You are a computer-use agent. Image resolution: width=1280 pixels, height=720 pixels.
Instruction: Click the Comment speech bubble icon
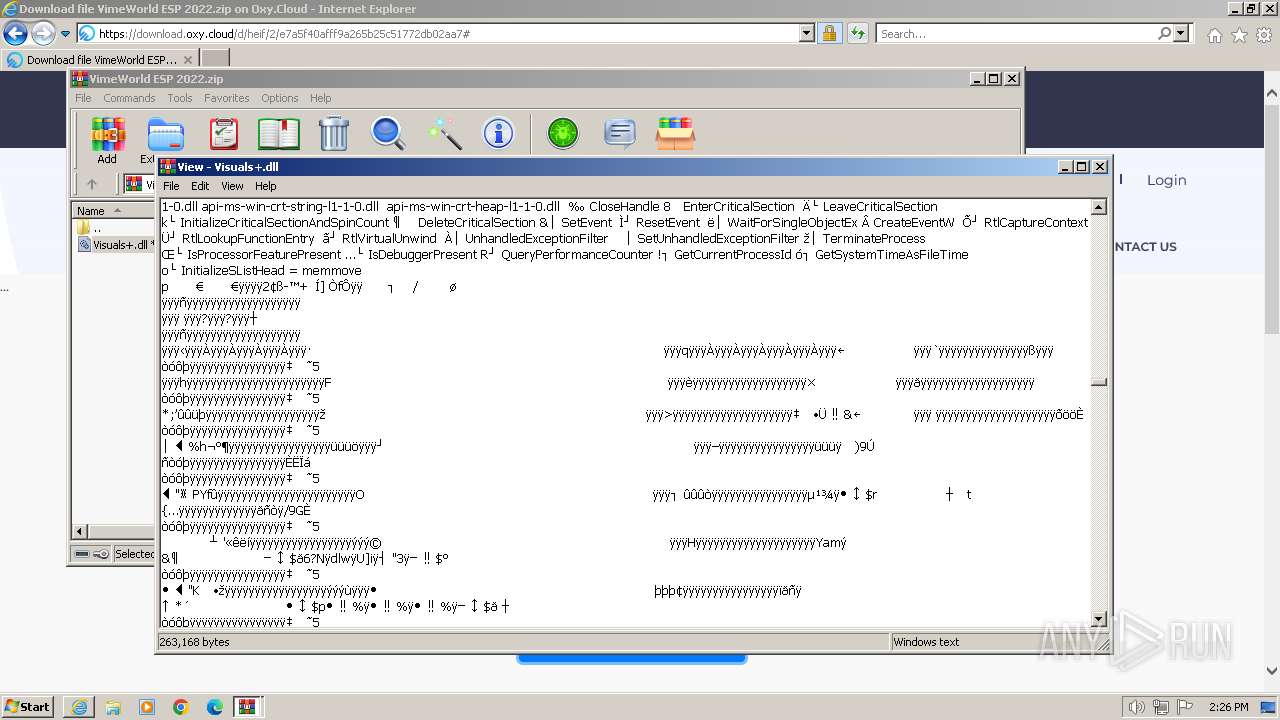[620, 134]
